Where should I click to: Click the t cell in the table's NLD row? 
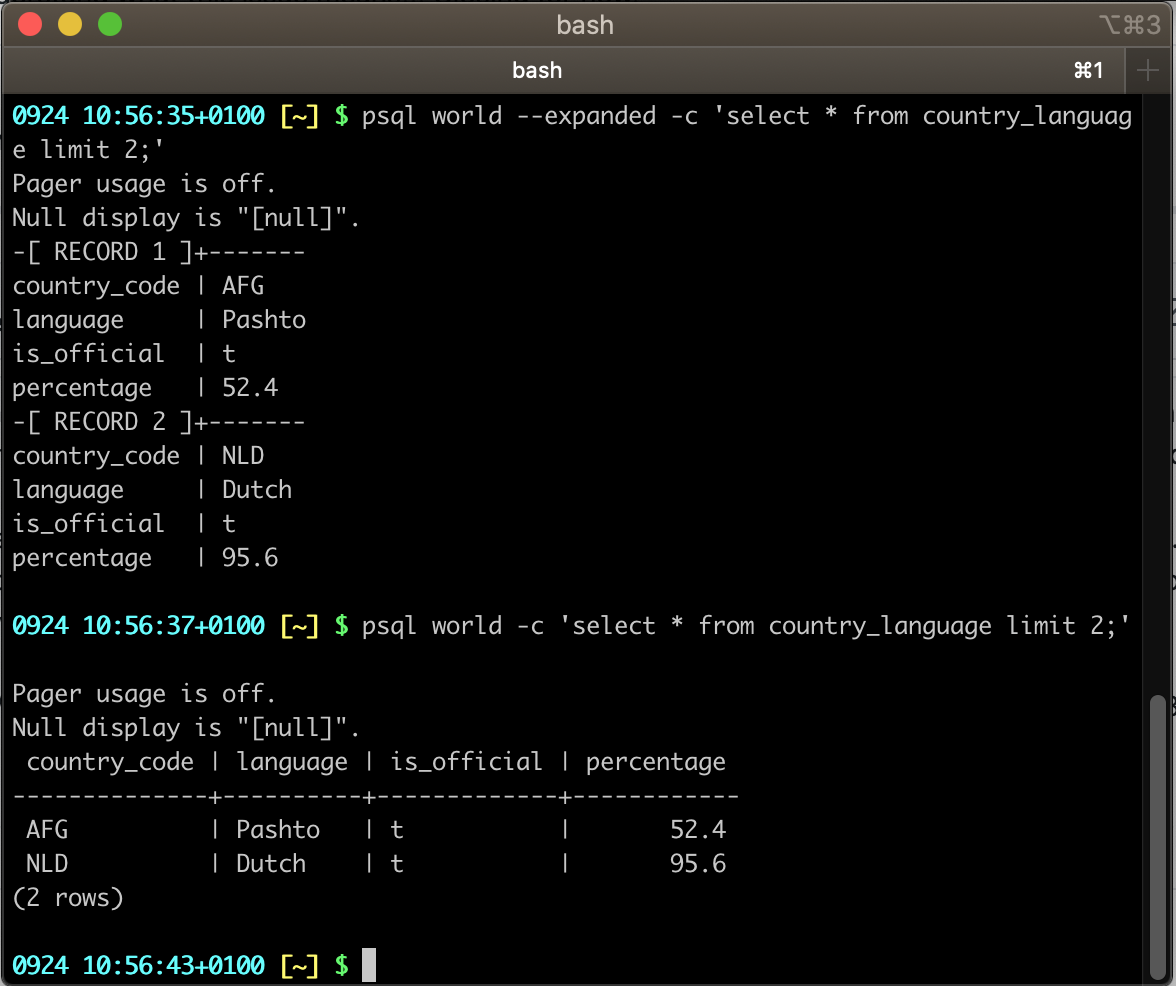[397, 864]
